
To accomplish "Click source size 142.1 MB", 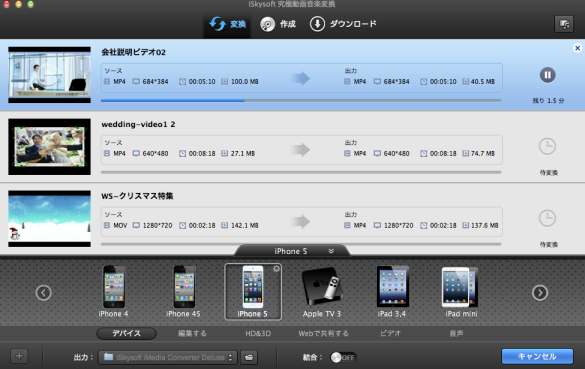I will coord(244,225).
